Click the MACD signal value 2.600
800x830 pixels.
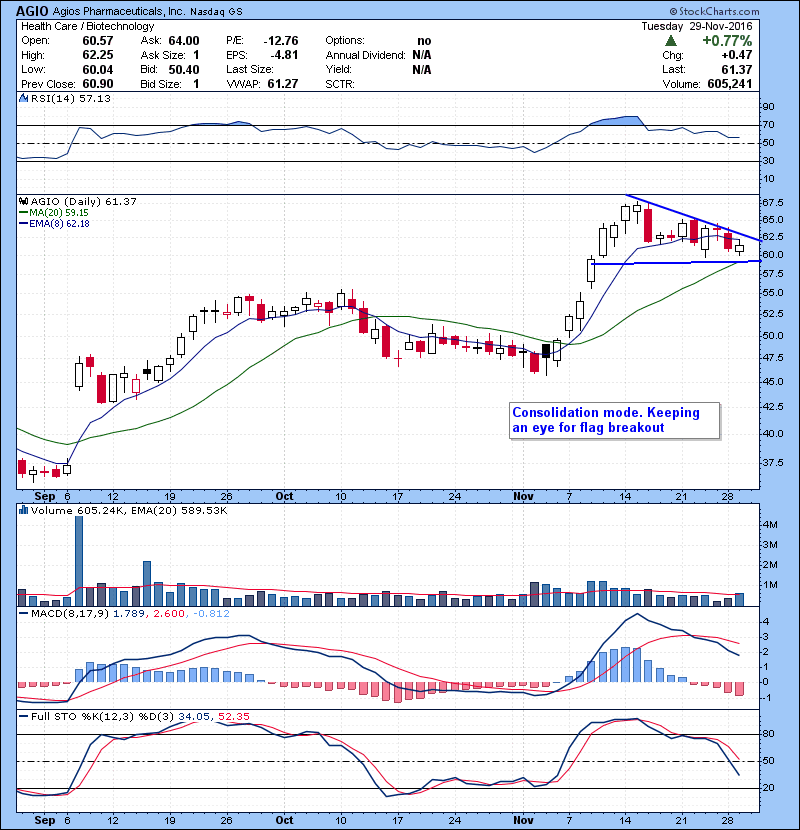[169, 614]
